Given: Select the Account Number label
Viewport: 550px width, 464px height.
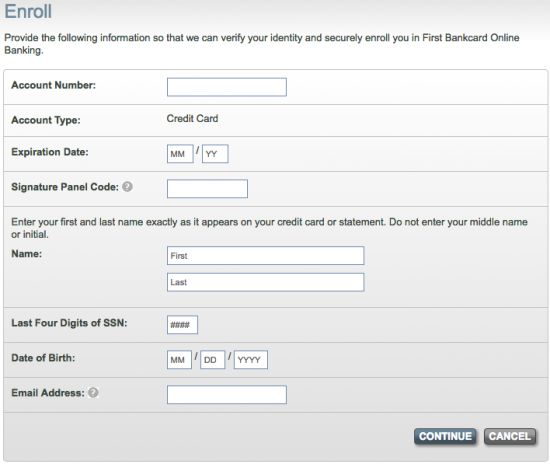Looking at the screenshot, I should click(53, 85).
